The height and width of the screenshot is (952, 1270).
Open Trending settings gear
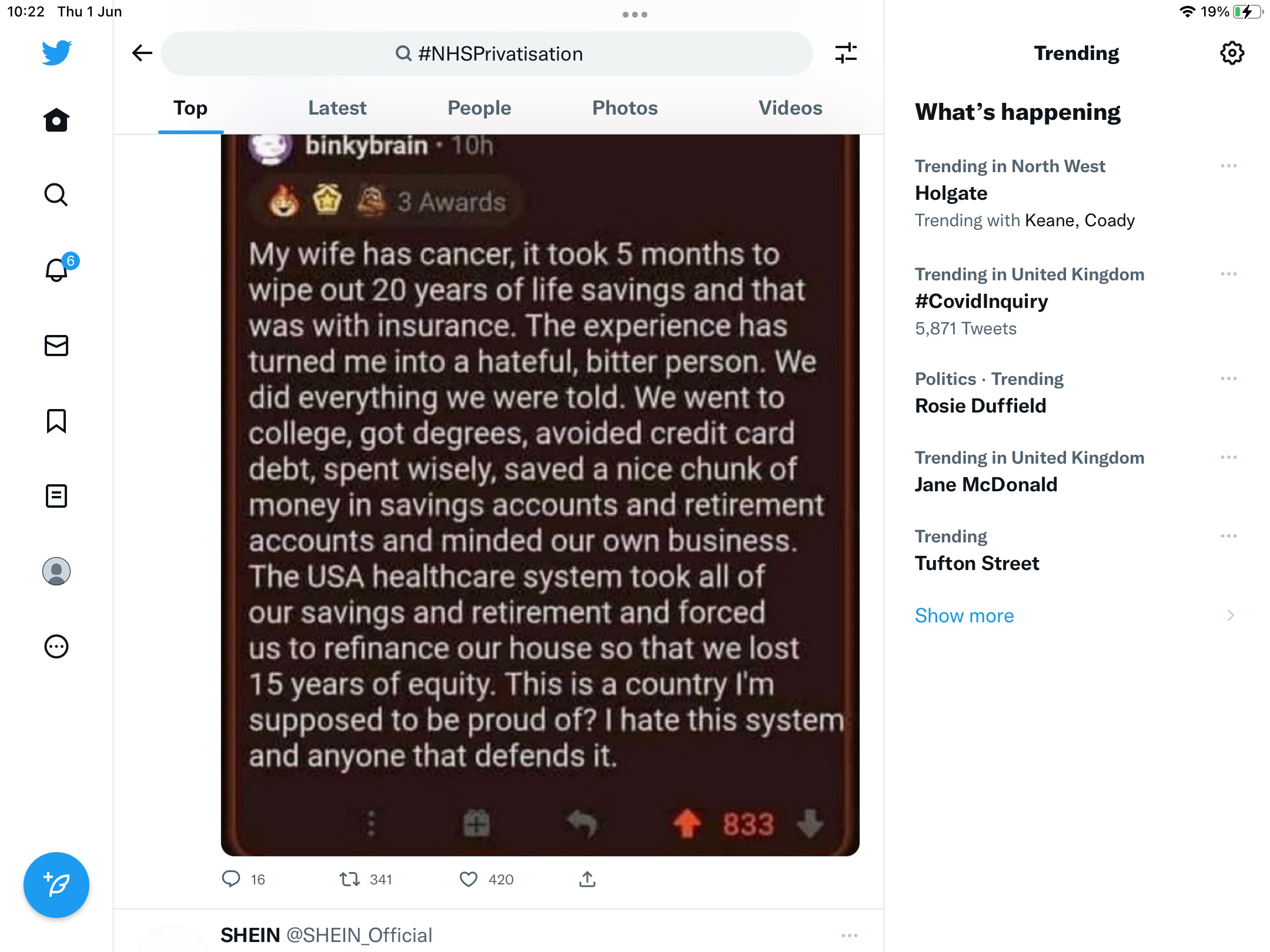tap(1232, 53)
